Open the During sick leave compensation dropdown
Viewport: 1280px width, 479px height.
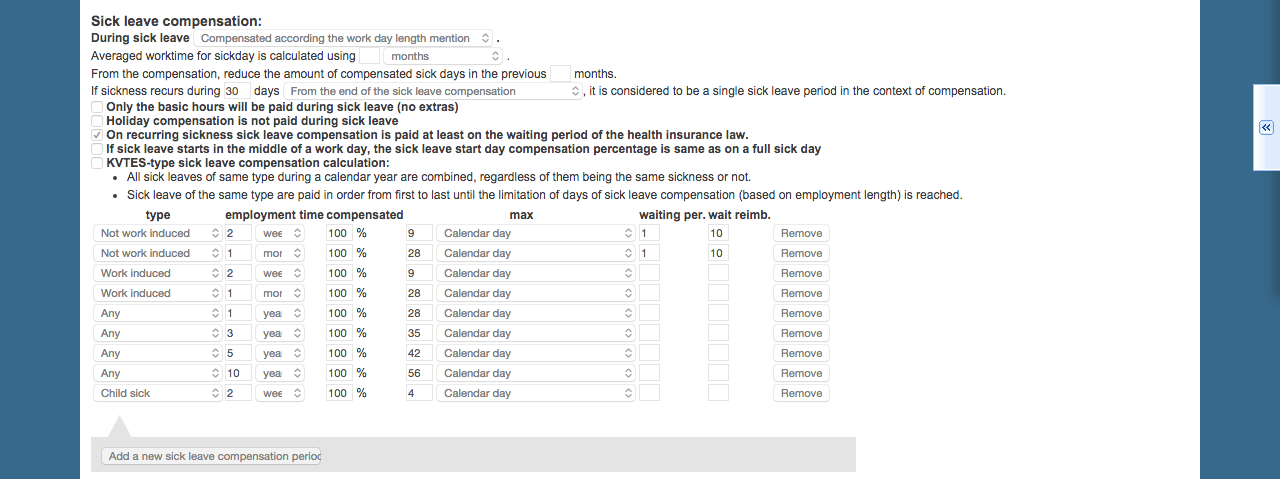click(343, 38)
